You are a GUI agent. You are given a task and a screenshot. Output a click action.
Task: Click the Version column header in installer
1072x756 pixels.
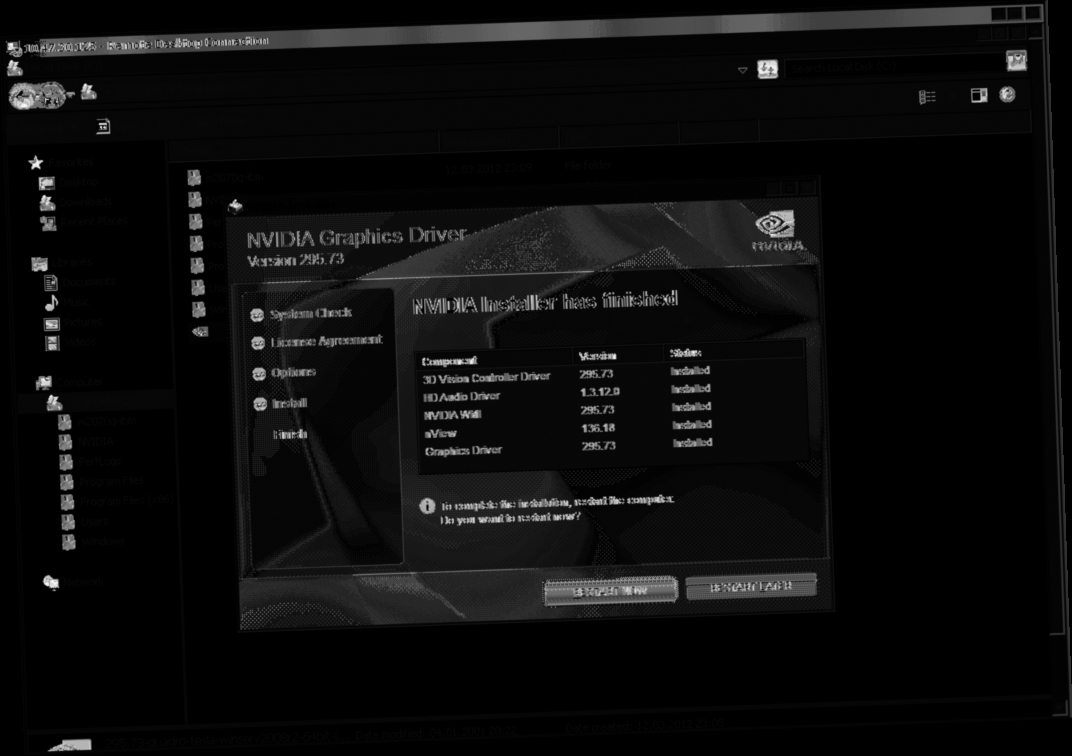click(x=598, y=356)
